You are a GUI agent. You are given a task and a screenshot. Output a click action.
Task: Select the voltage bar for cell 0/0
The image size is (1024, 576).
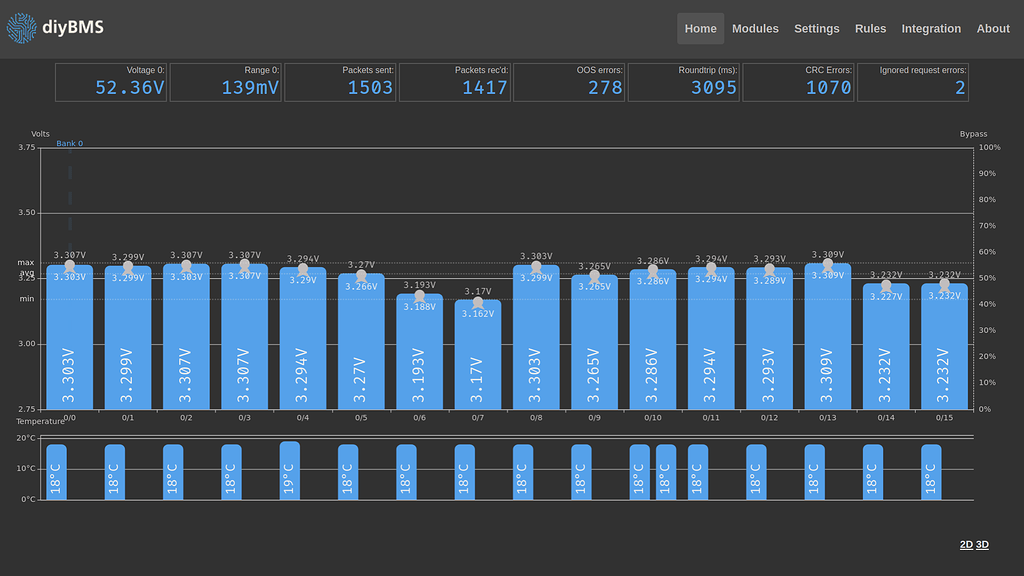(x=67, y=340)
